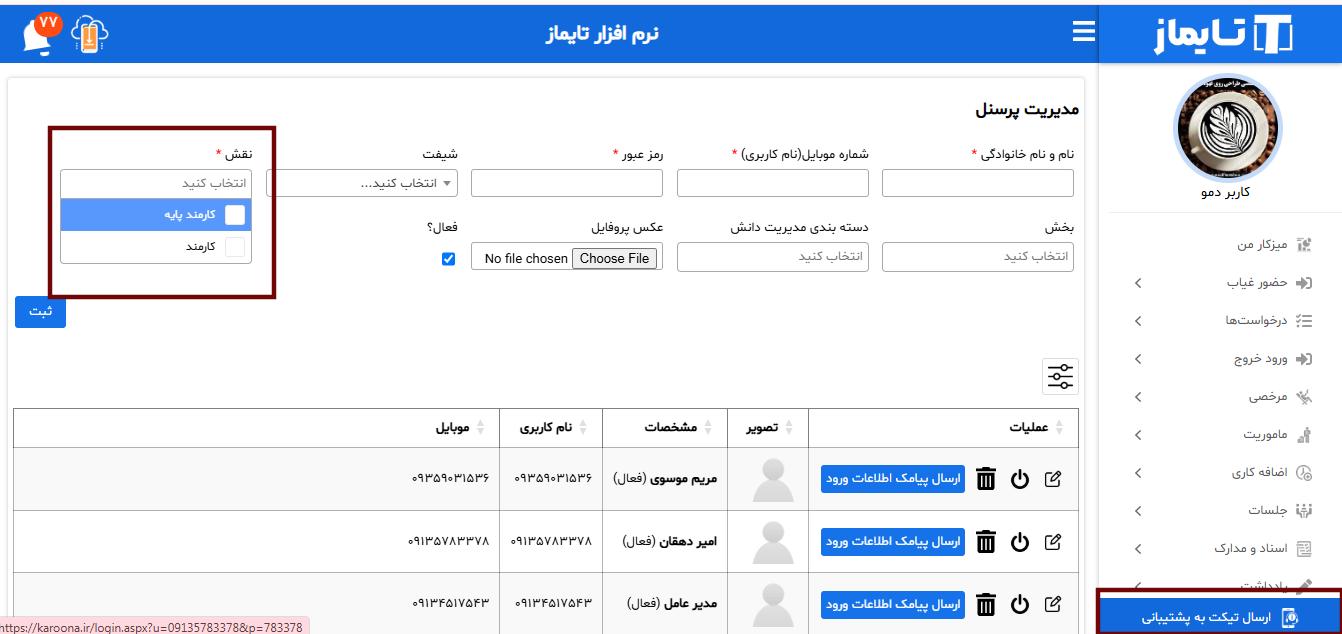Expand اضافه کاری menu chevron
The height and width of the screenshot is (634, 1342).
coord(1138,474)
